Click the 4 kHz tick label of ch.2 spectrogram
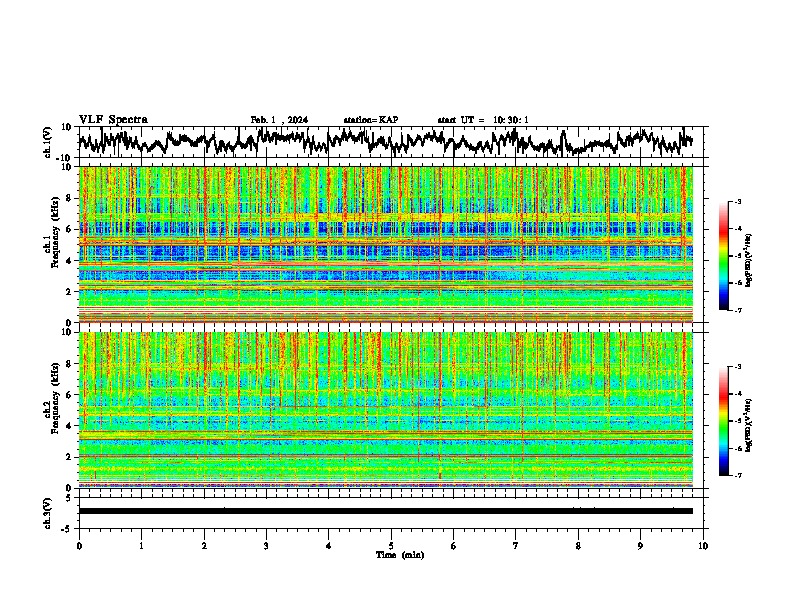Viewport: 792px width, 612px height. pyautogui.click(x=70, y=426)
